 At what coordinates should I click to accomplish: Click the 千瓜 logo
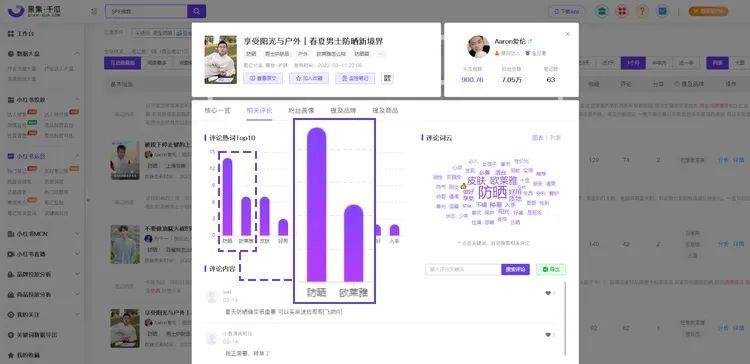[x=34, y=11]
